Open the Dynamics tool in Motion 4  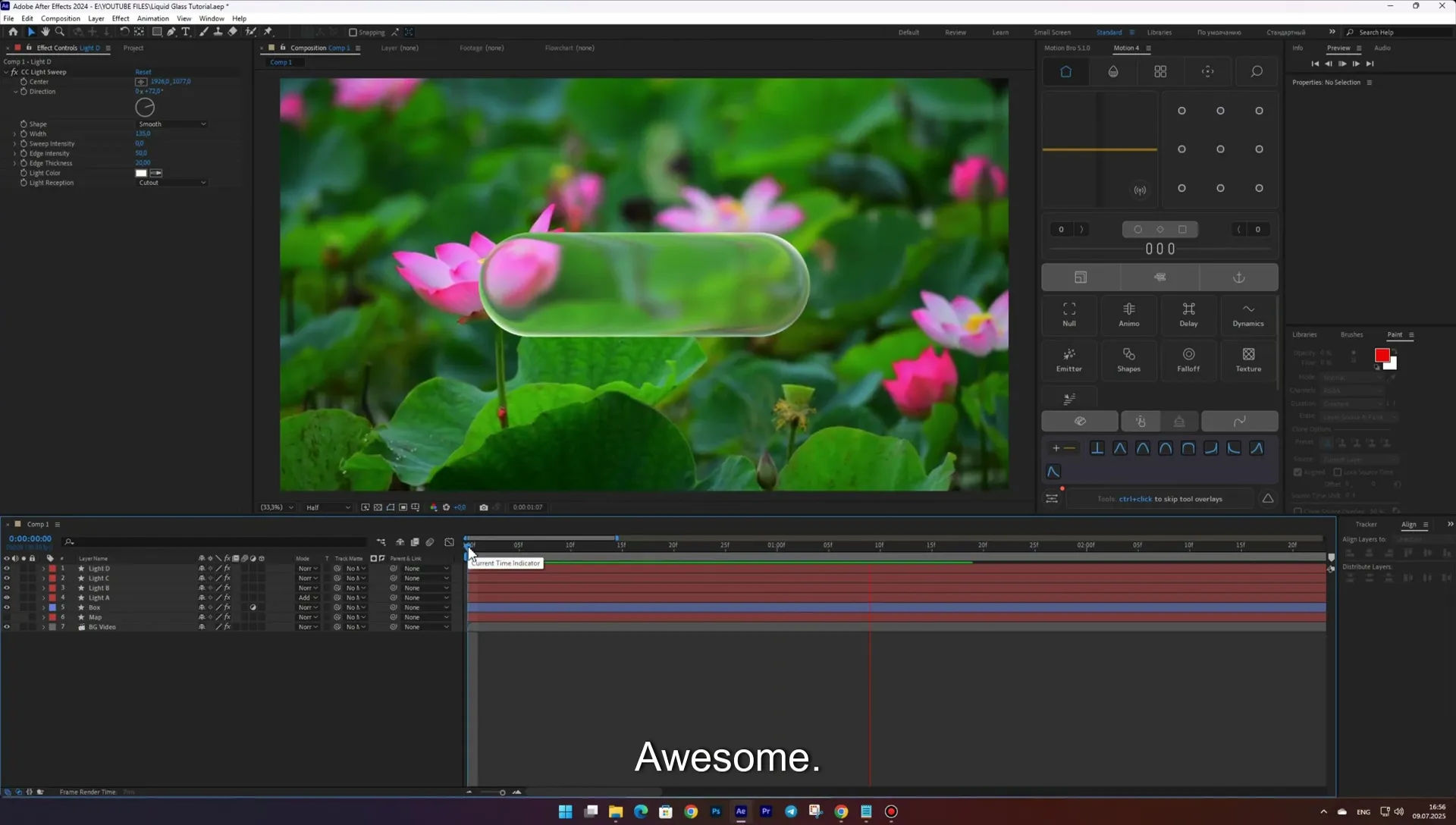click(1247, 314)
